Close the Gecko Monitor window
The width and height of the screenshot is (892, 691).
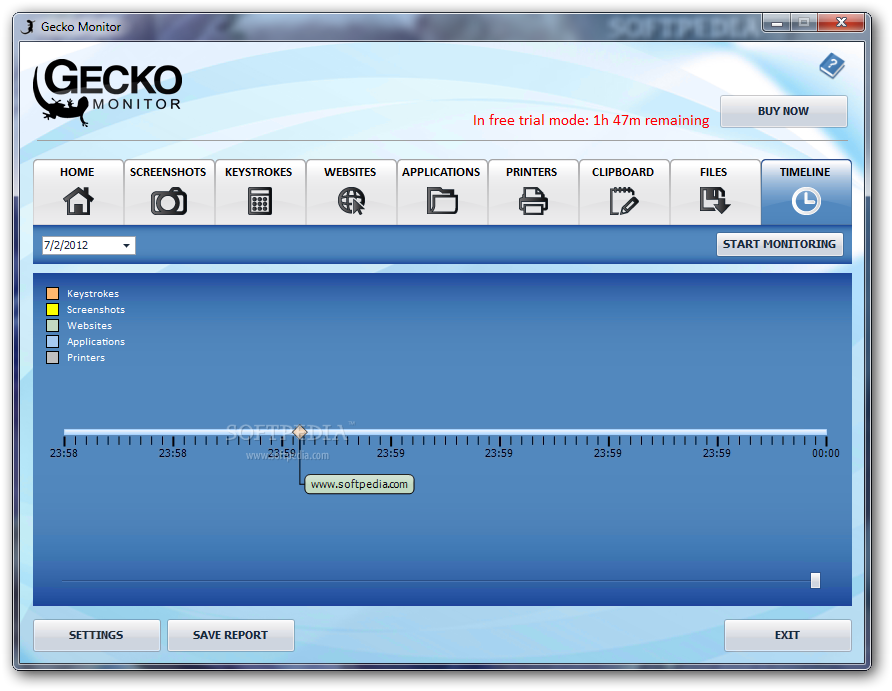(x=841, y=23)
